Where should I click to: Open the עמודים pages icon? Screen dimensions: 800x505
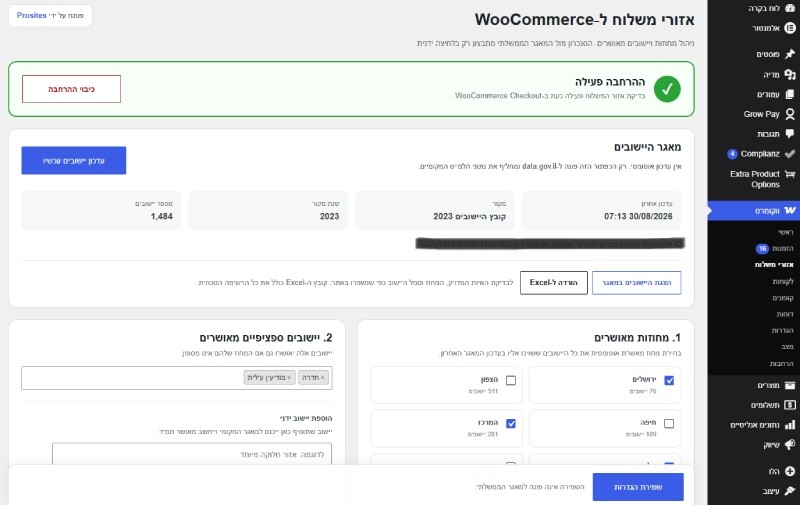click(790, 94)
